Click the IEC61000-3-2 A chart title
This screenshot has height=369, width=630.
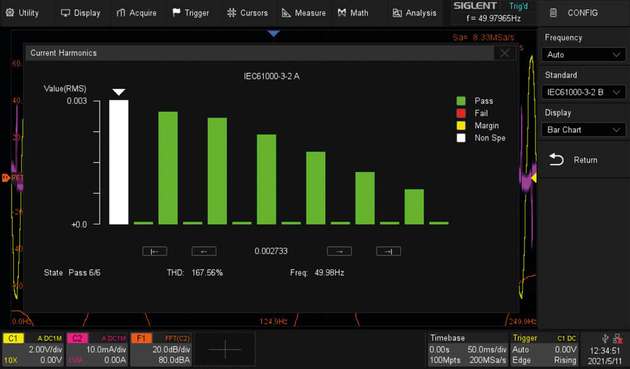click(x=272, y=76)
